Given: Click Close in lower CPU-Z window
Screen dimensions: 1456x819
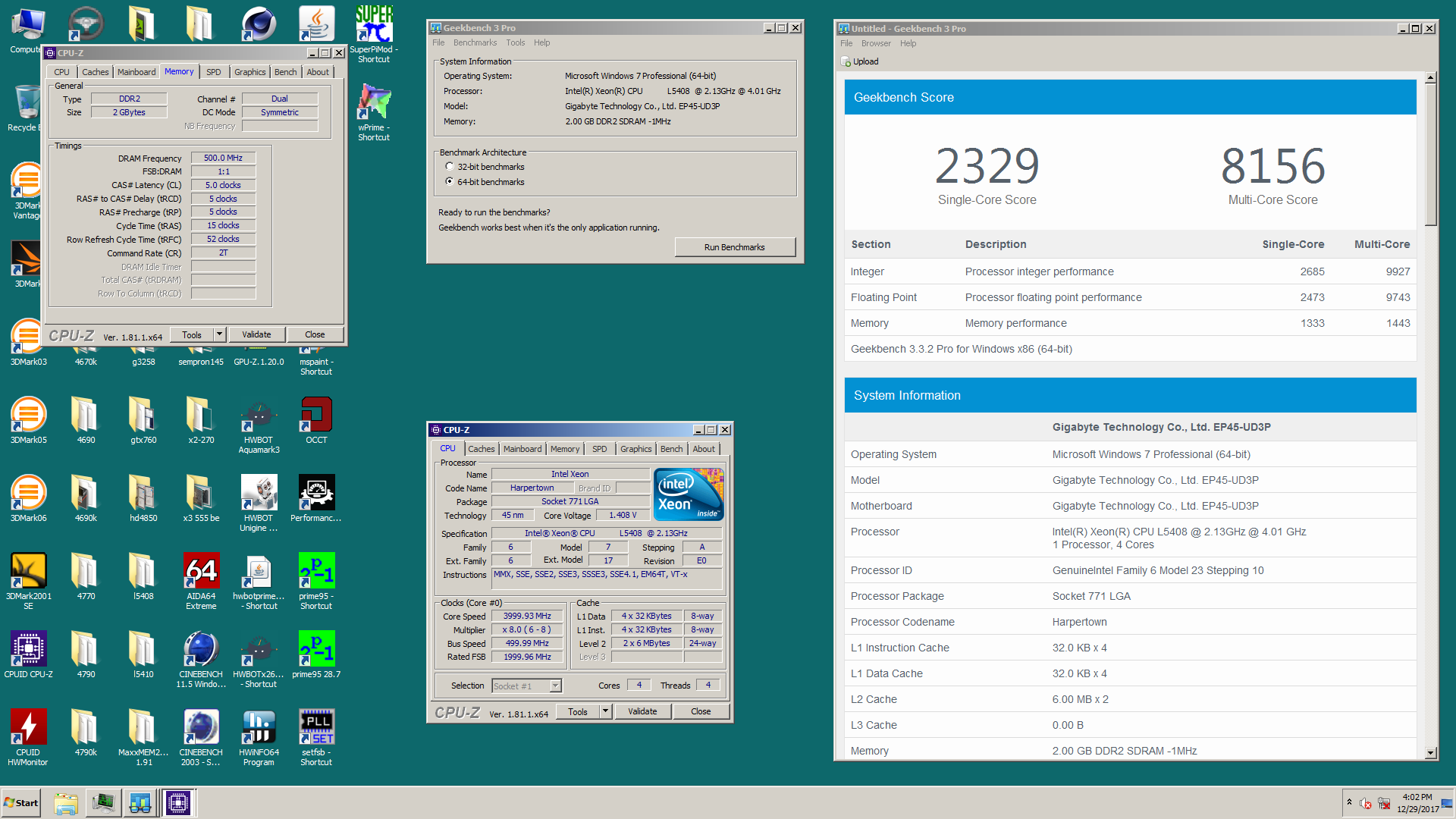Looking at the screenshot, I should pos(701,711).
